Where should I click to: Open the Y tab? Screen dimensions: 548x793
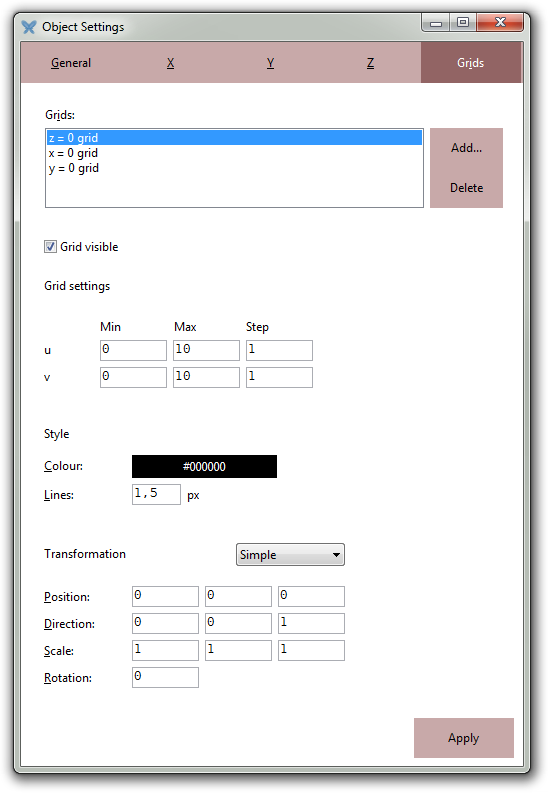(270, 63)
